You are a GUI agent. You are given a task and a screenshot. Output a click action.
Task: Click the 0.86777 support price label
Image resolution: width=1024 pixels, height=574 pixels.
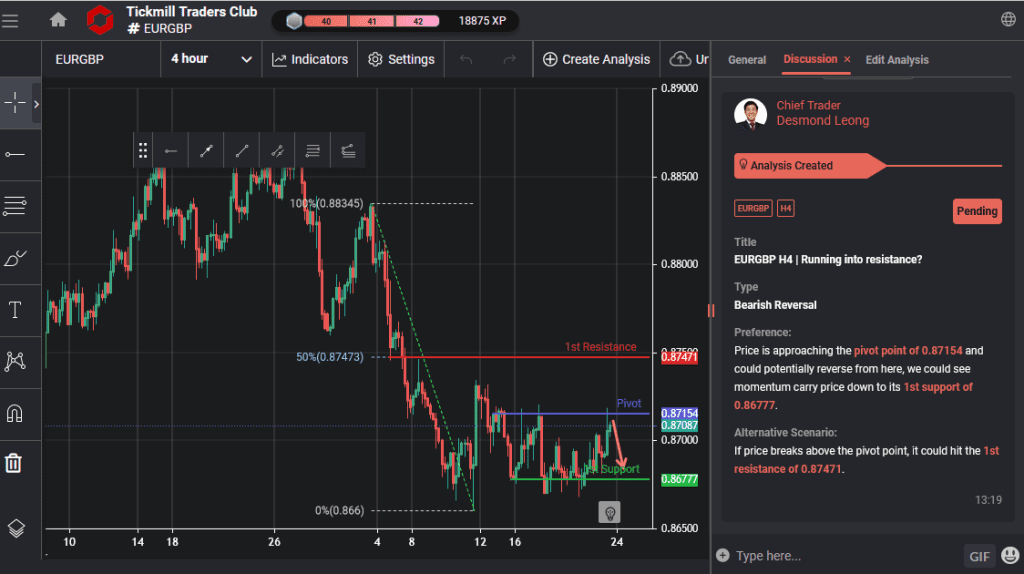tap(679, 479)
